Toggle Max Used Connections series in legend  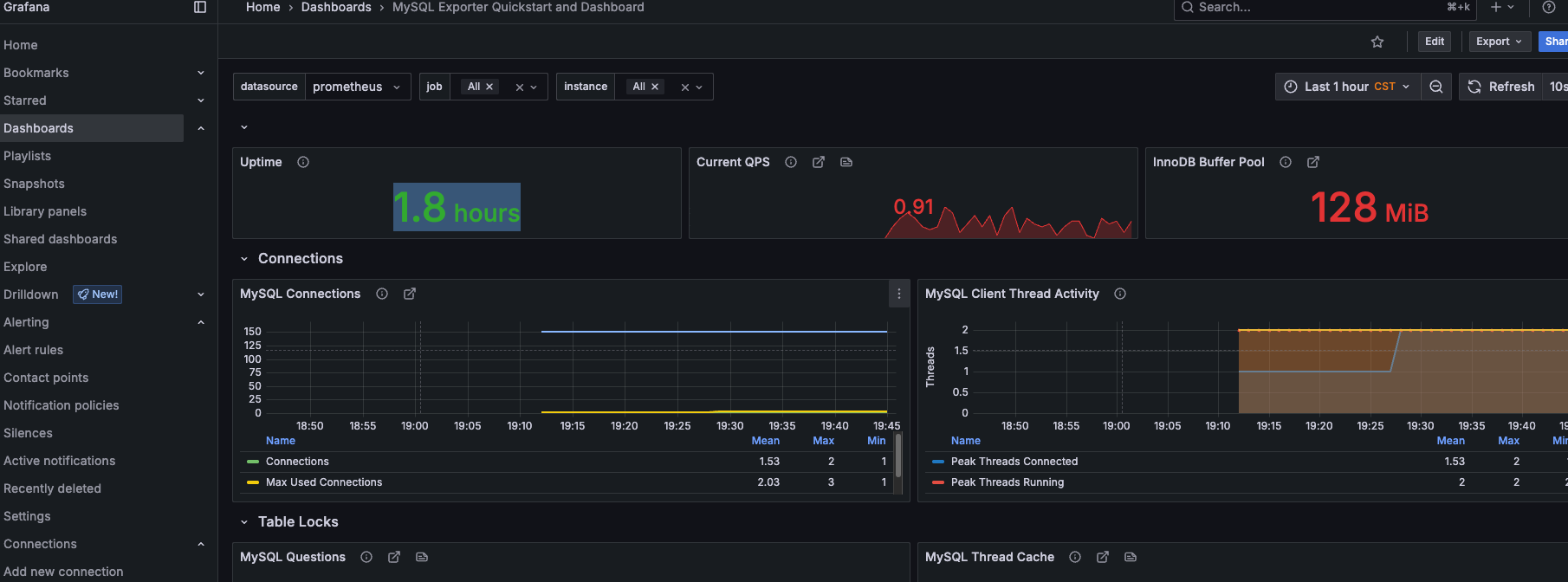324,482
